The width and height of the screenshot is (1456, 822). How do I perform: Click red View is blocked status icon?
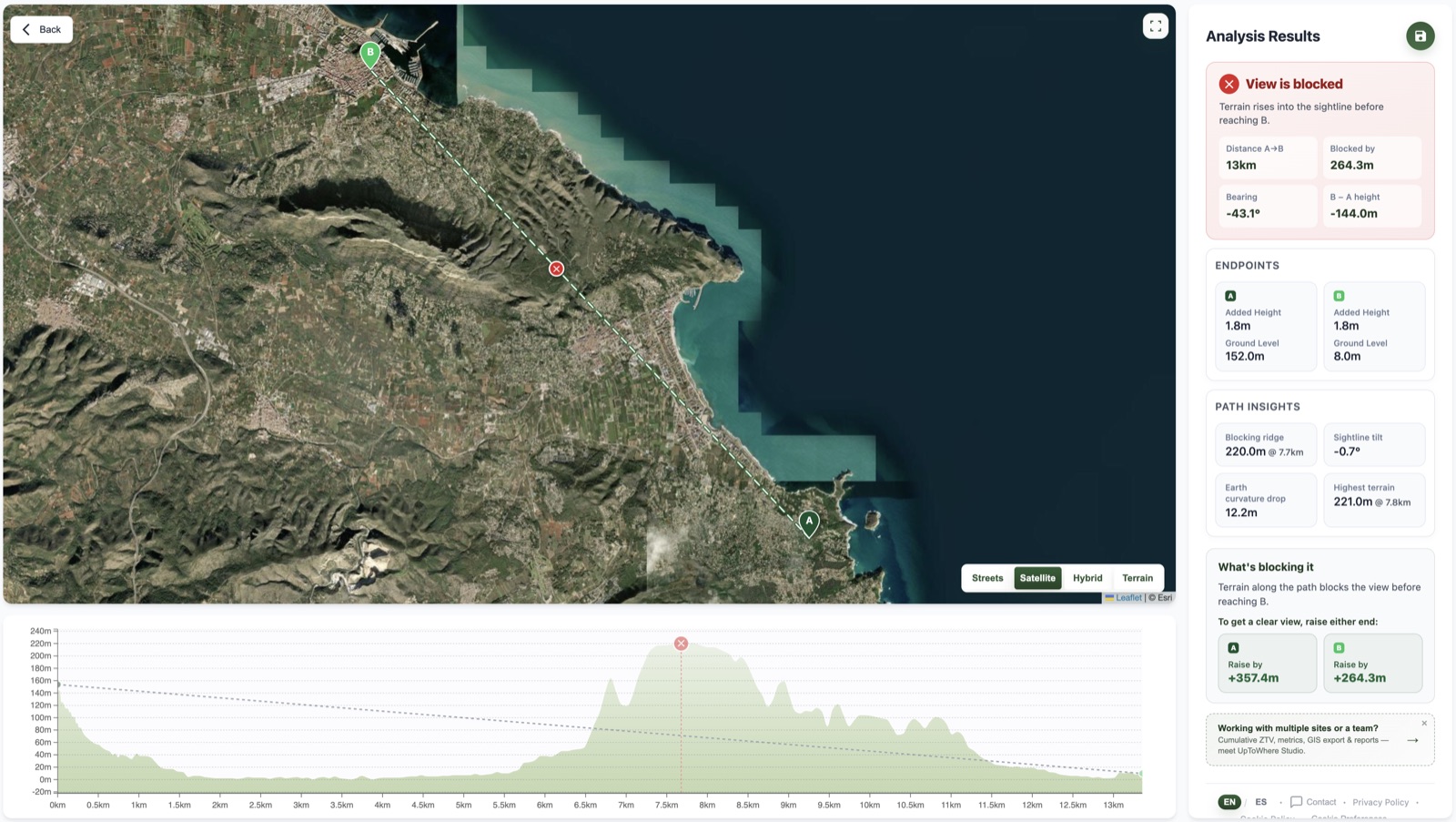click(1228, 84)
